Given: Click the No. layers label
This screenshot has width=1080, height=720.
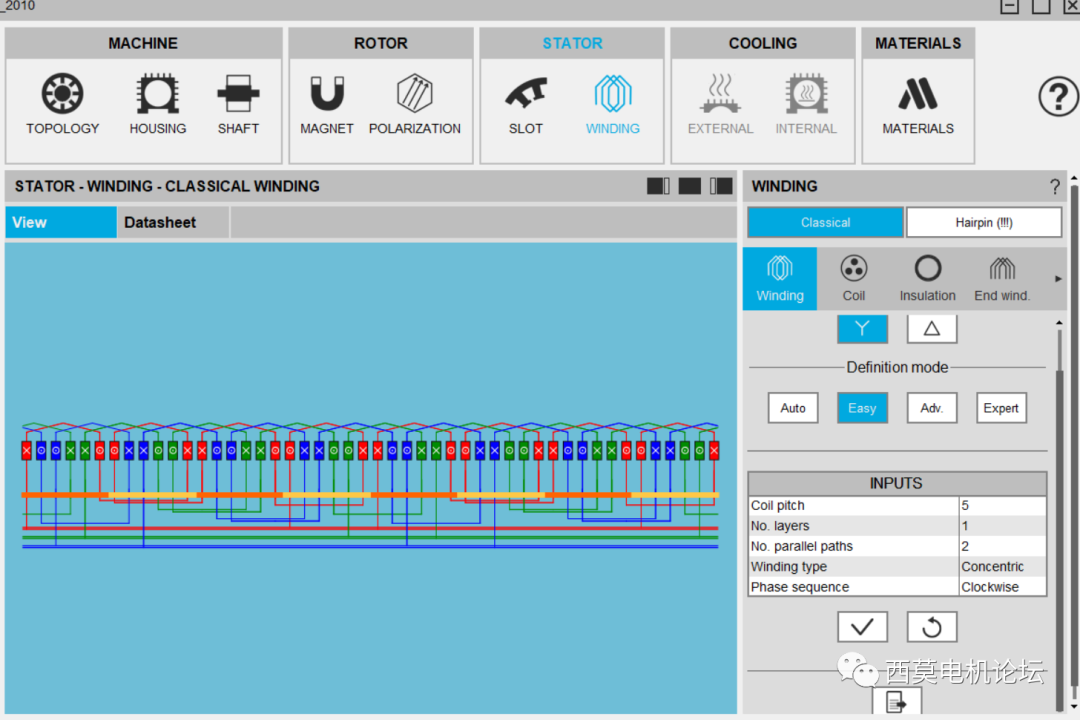Looking at the screenshot, I should click(780, 526).
